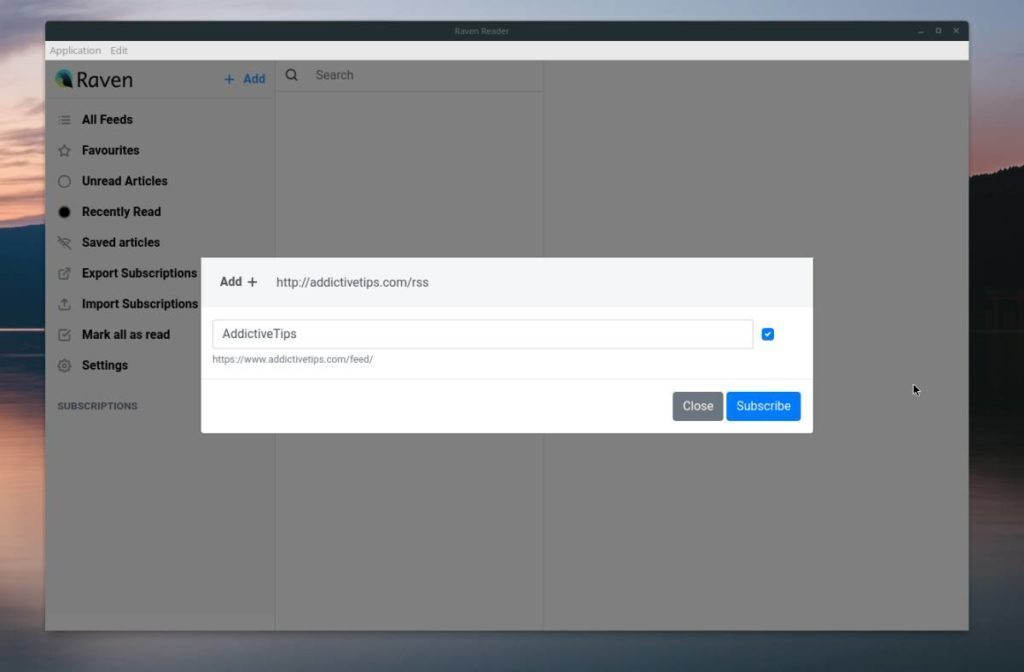Close the add feed dialog
Viewport: 1024px width, 672px height.
697,406
